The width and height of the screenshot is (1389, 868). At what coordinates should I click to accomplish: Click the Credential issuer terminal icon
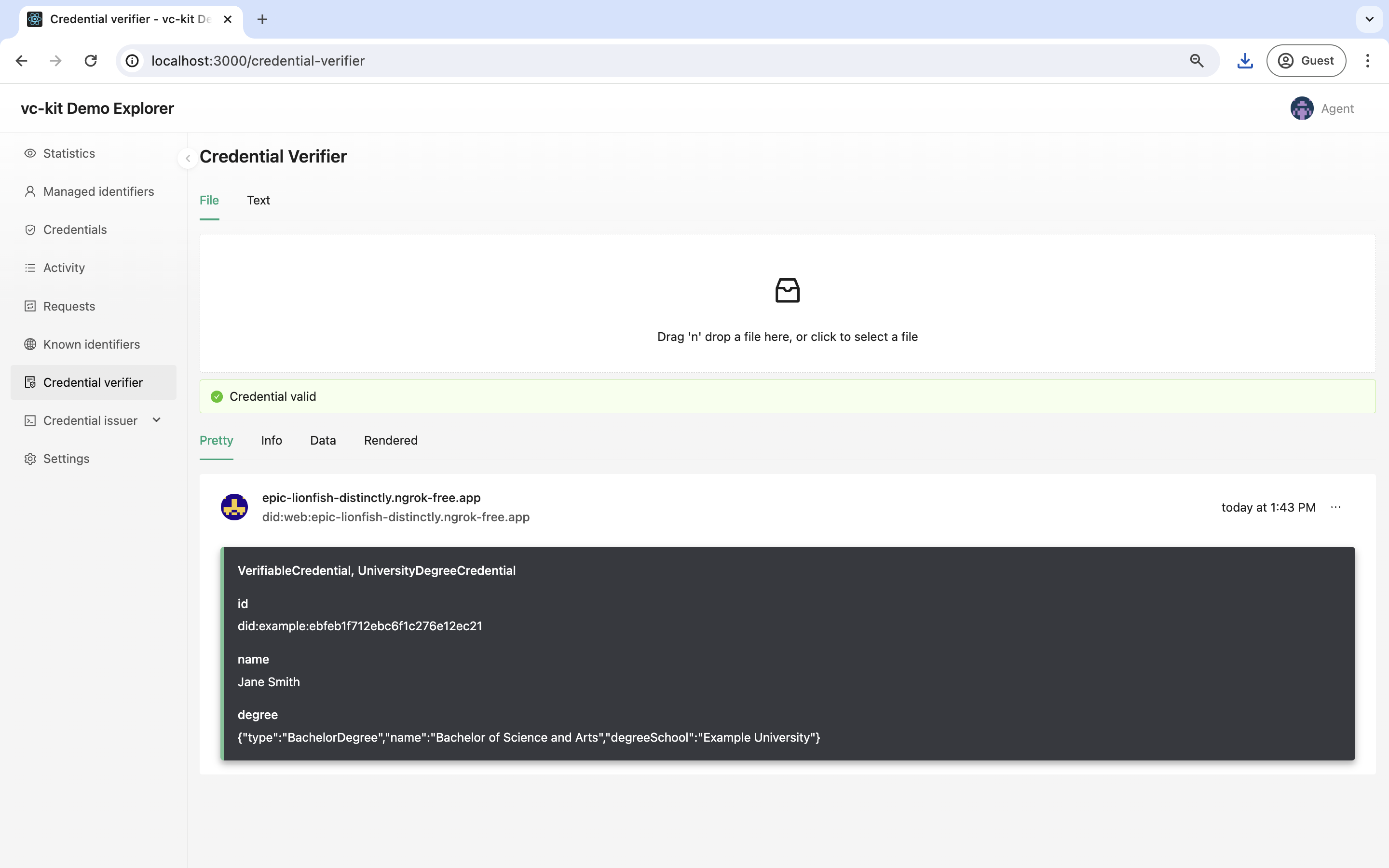[x=30, y=421]
